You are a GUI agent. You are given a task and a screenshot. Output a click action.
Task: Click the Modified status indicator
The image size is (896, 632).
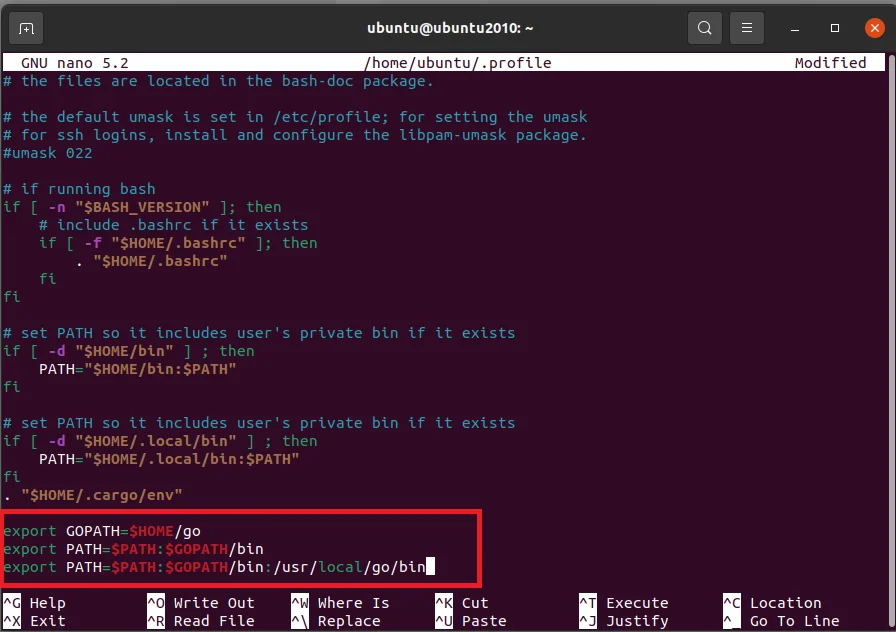(830, 63)
